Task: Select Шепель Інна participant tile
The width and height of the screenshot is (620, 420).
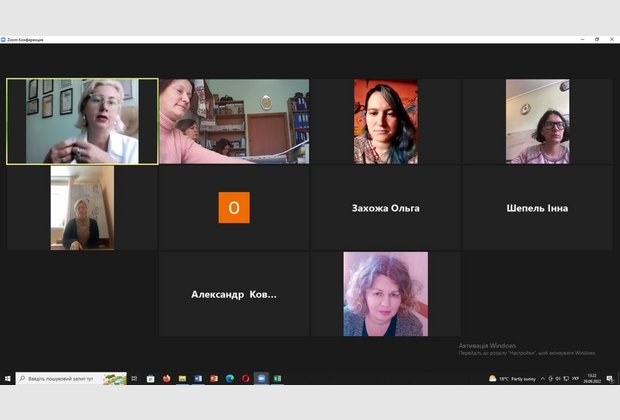Action: [537, 208]
